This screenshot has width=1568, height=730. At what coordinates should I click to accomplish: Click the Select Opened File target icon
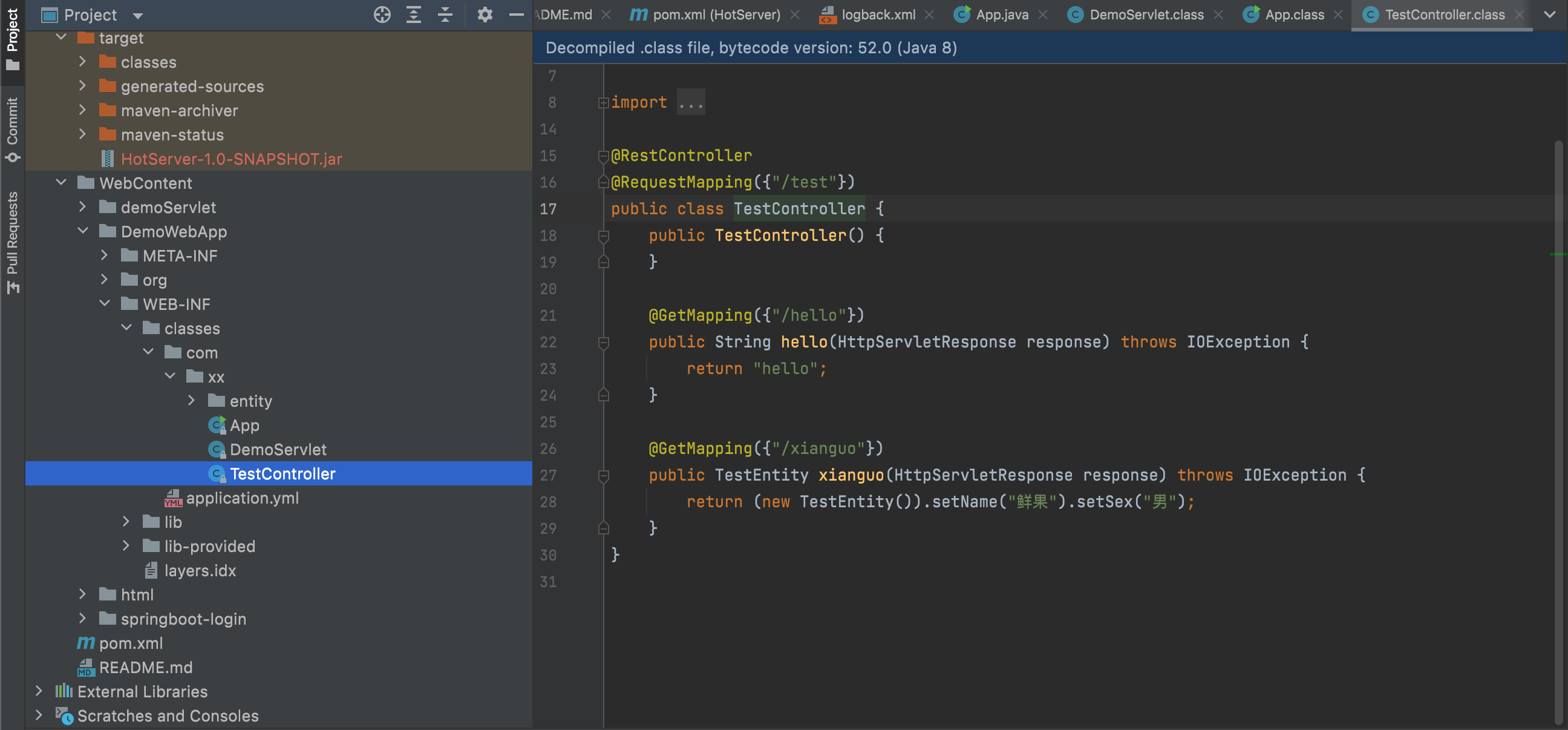tap(382, 15)
